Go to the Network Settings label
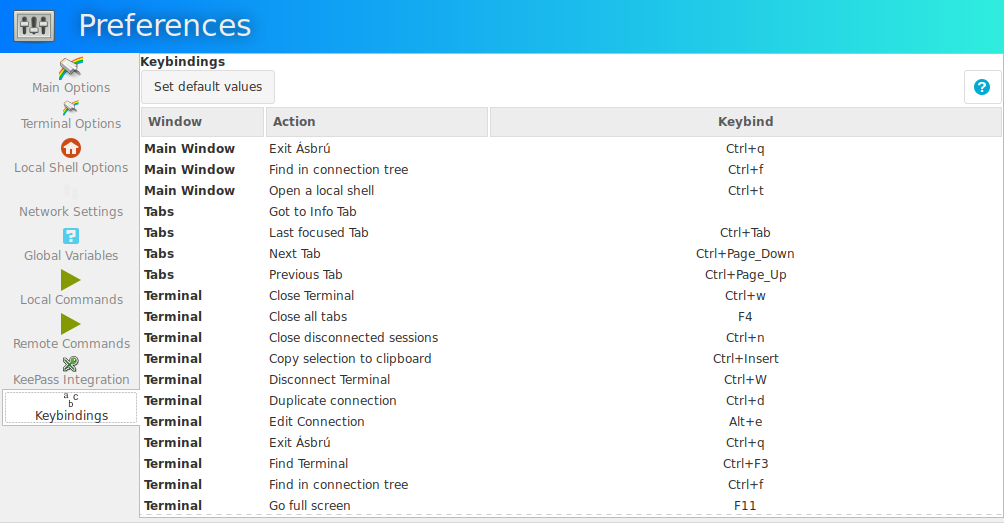The image size is (1004, 523). [71, 212]
